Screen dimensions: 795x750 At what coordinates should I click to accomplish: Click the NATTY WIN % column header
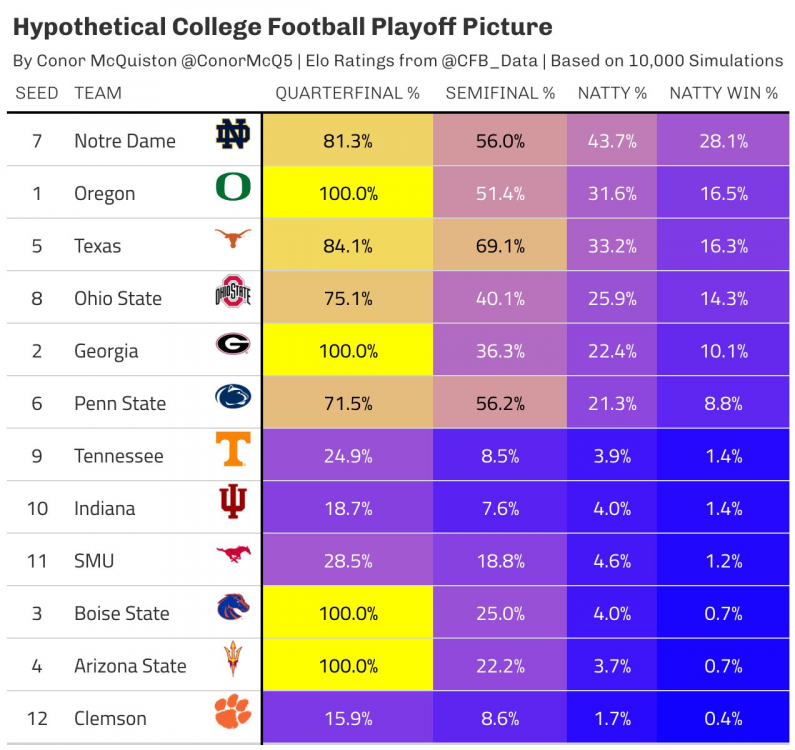(723, 93)
